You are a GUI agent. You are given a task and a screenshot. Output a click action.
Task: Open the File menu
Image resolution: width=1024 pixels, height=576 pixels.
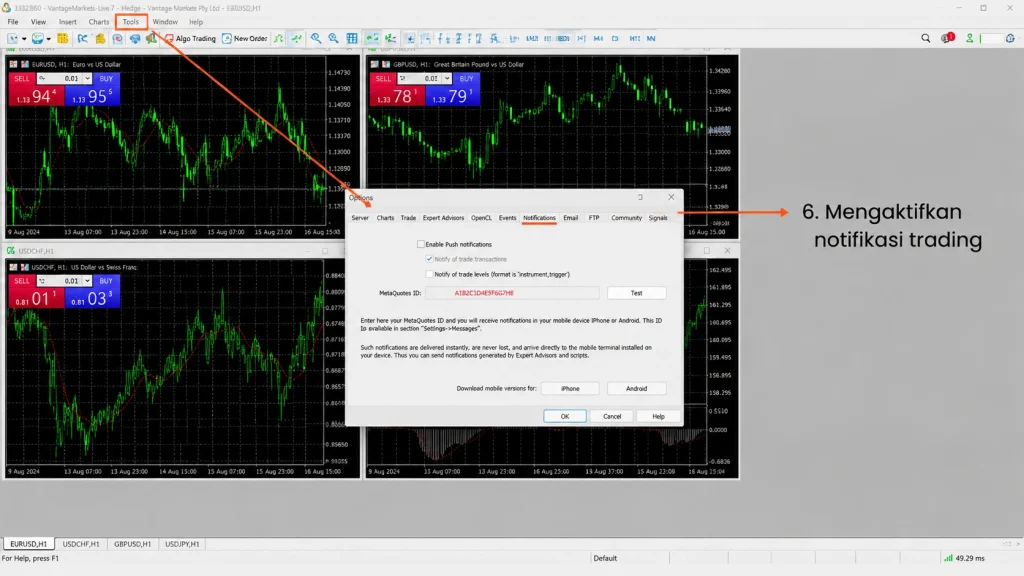tap(12, 22)
